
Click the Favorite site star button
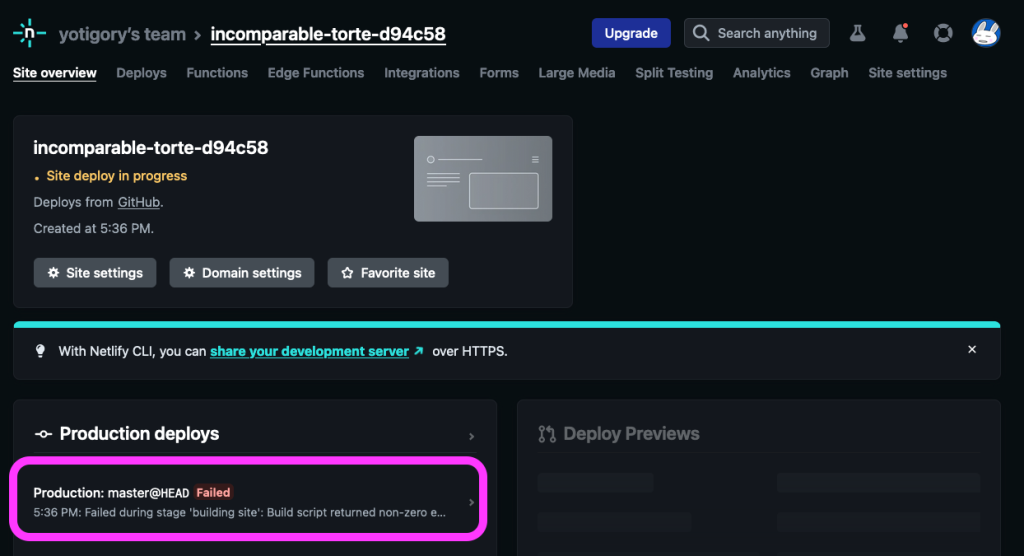coord(388,273)
